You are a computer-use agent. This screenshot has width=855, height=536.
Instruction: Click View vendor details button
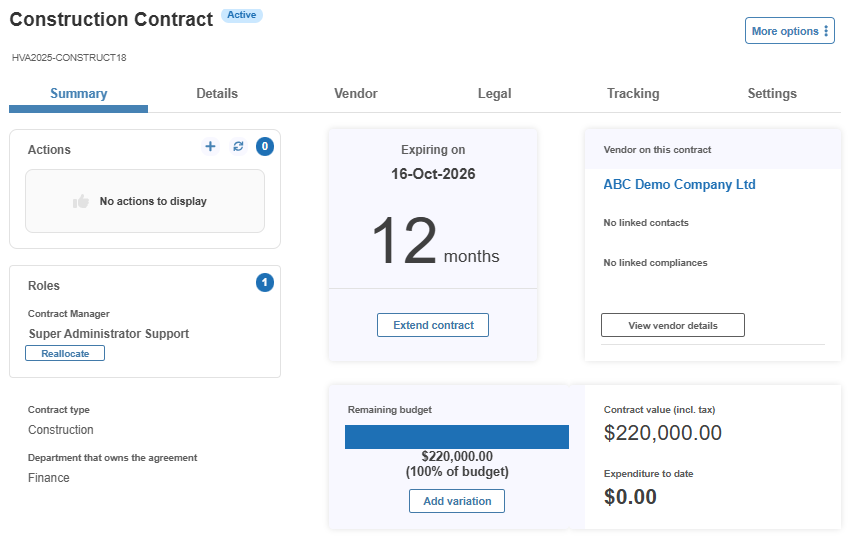coord(673,325)
